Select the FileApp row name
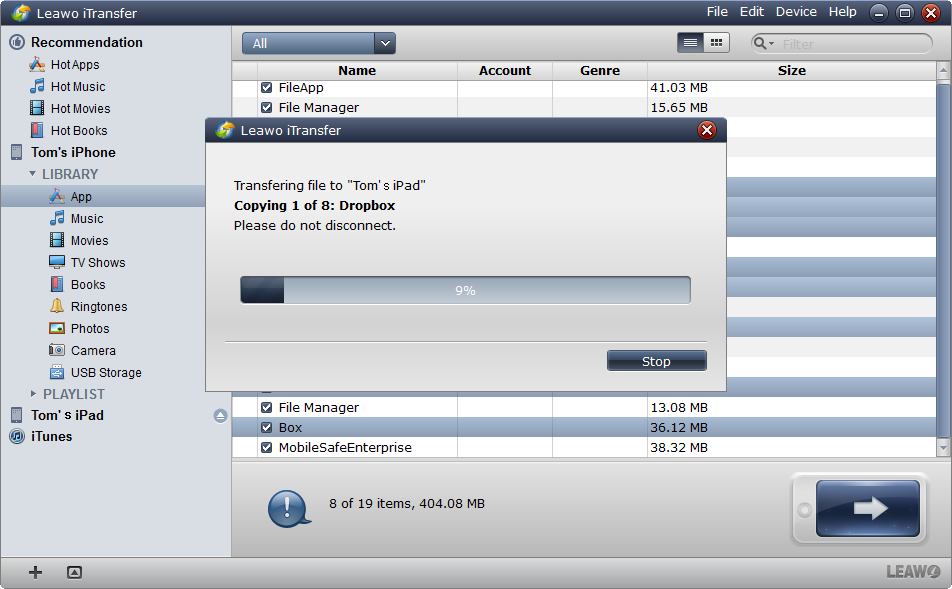 [301, 87]
